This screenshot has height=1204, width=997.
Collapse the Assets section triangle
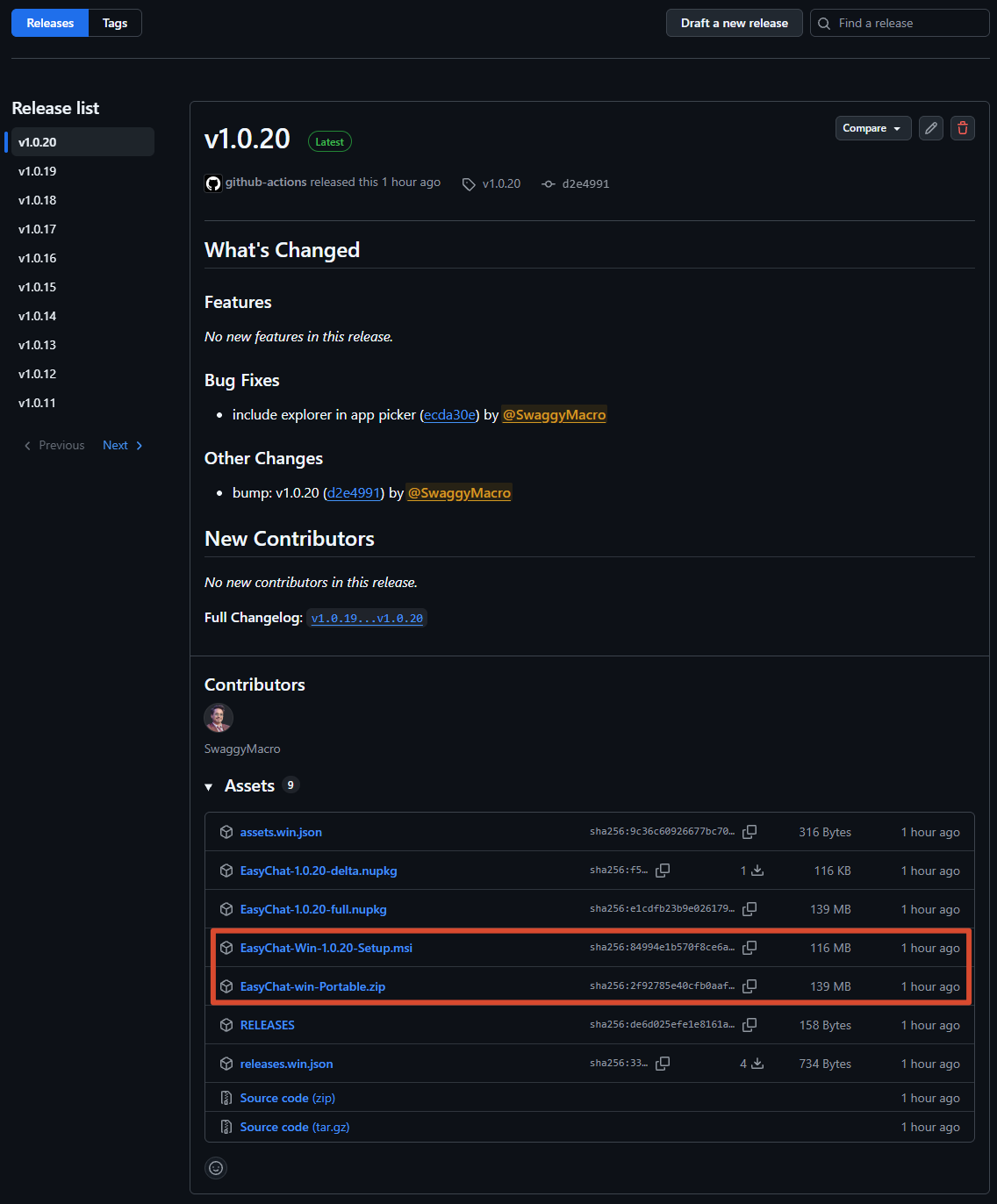209,787
